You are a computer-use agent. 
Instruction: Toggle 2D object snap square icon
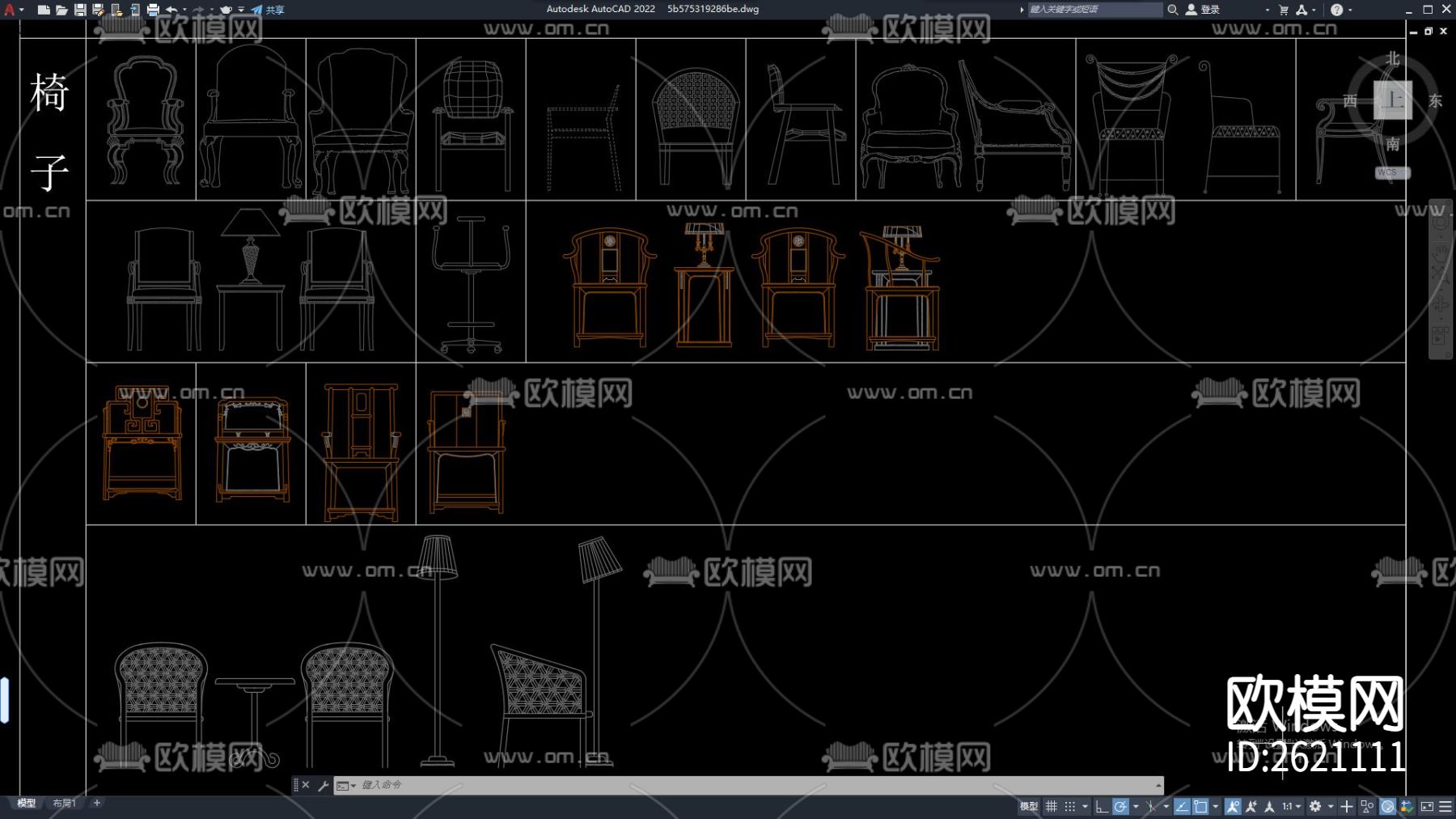click(1200, 806)
